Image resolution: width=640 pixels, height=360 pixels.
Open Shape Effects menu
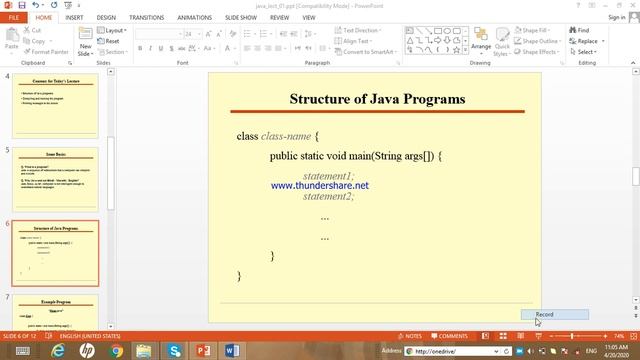coord(537,52)
